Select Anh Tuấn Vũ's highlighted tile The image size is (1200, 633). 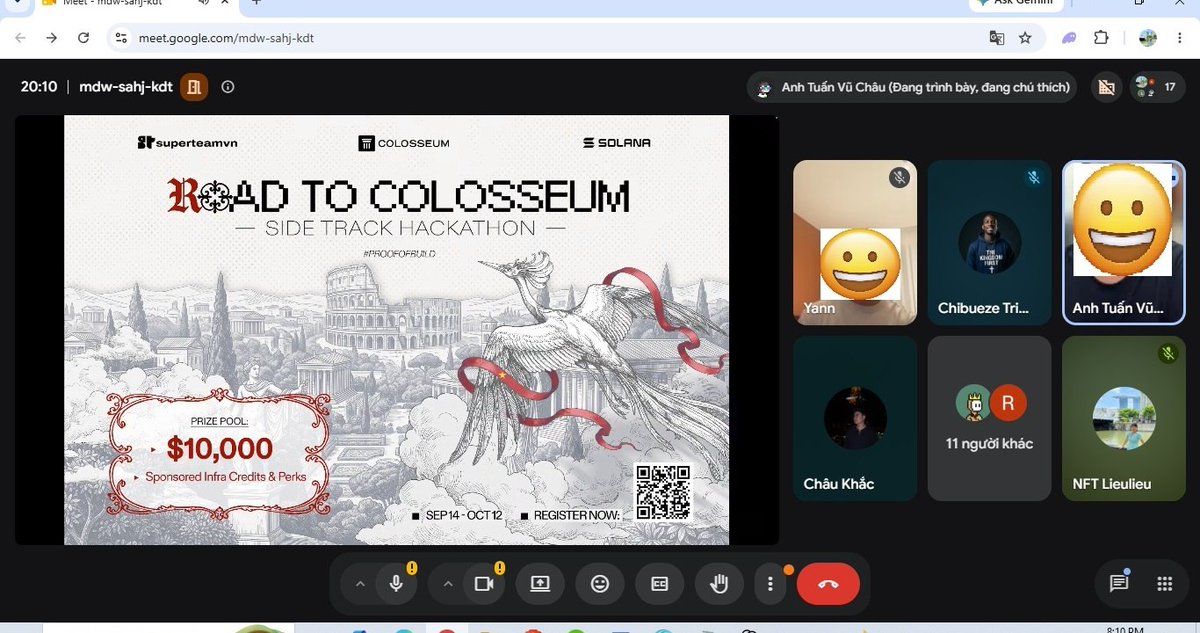pos(1124,243)
